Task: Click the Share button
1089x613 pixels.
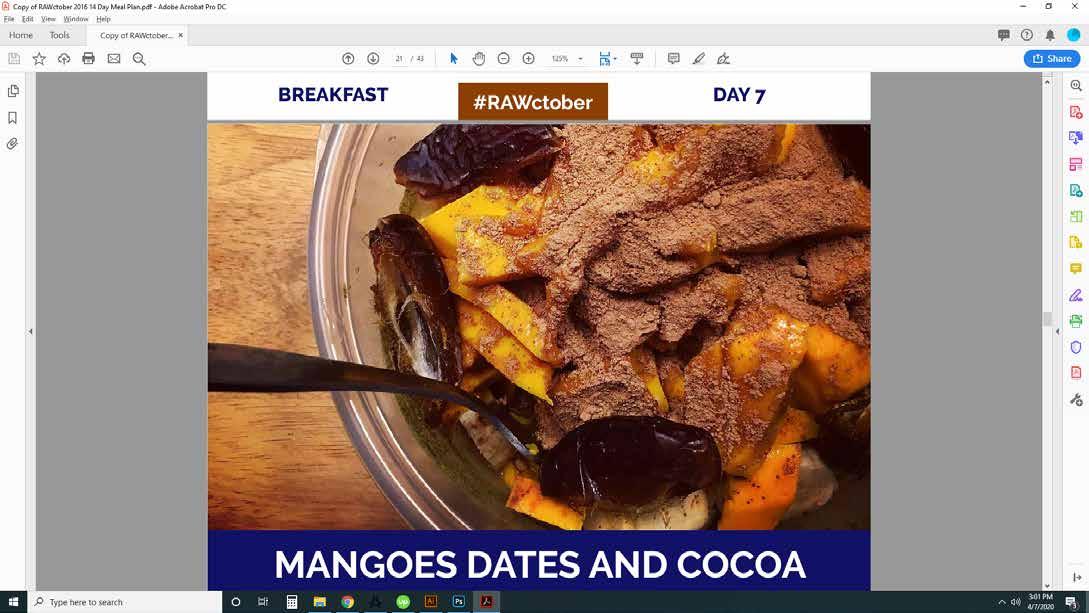Action: click(x=1051, y=59)
